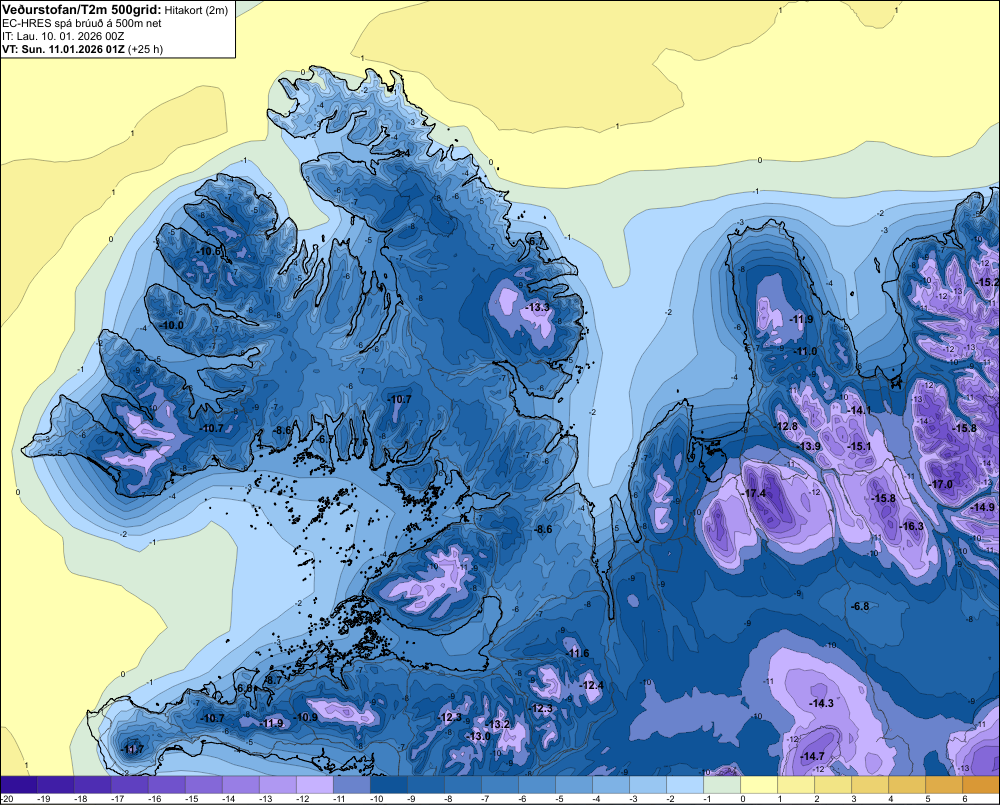The height and width of the screenshot is (805, 1000).
Task: Click the -14.7 temperature value
Action: tap(813, 756)
